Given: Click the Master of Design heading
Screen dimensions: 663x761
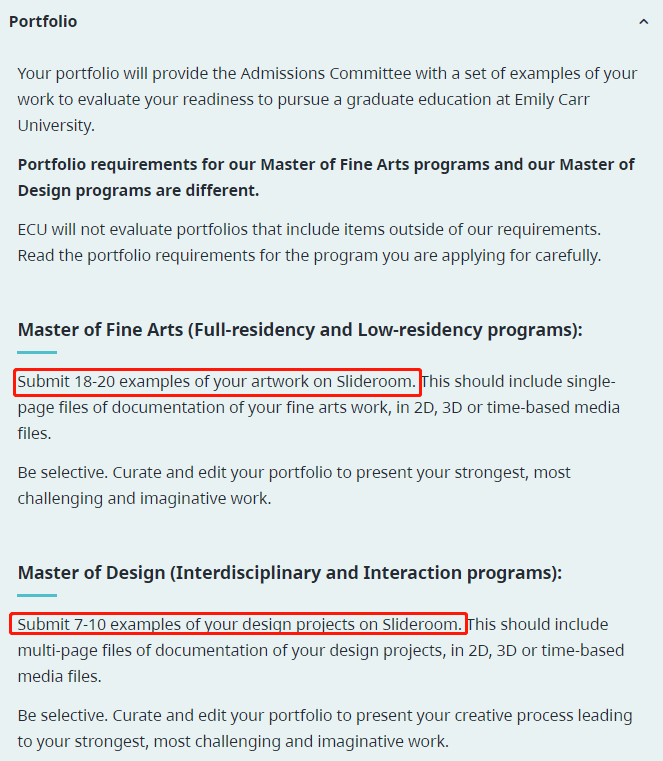Looking at the screenshot, I should click(290, 573).
